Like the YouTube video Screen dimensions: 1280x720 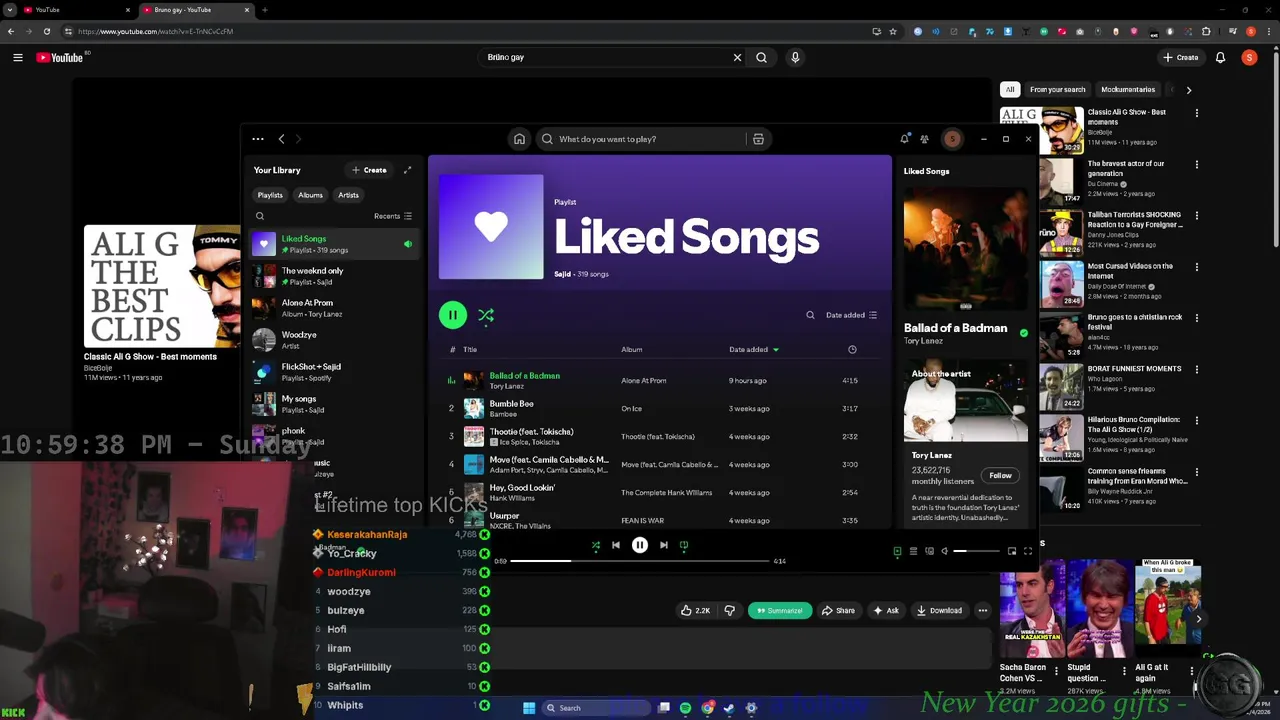click(x=696, y=610)
